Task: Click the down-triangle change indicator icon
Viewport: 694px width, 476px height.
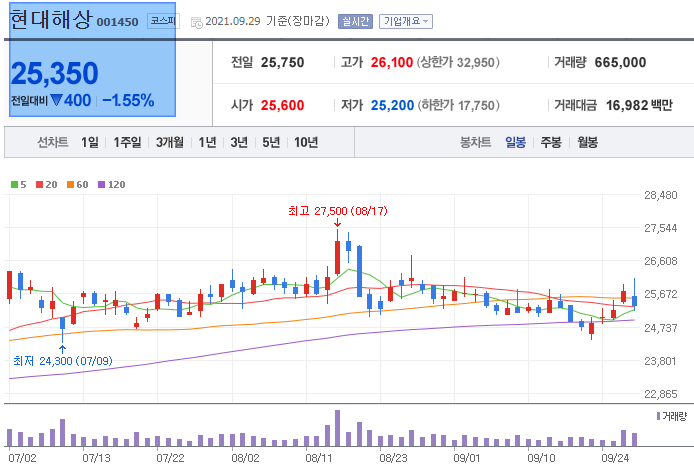Action: tap(56, 100)
